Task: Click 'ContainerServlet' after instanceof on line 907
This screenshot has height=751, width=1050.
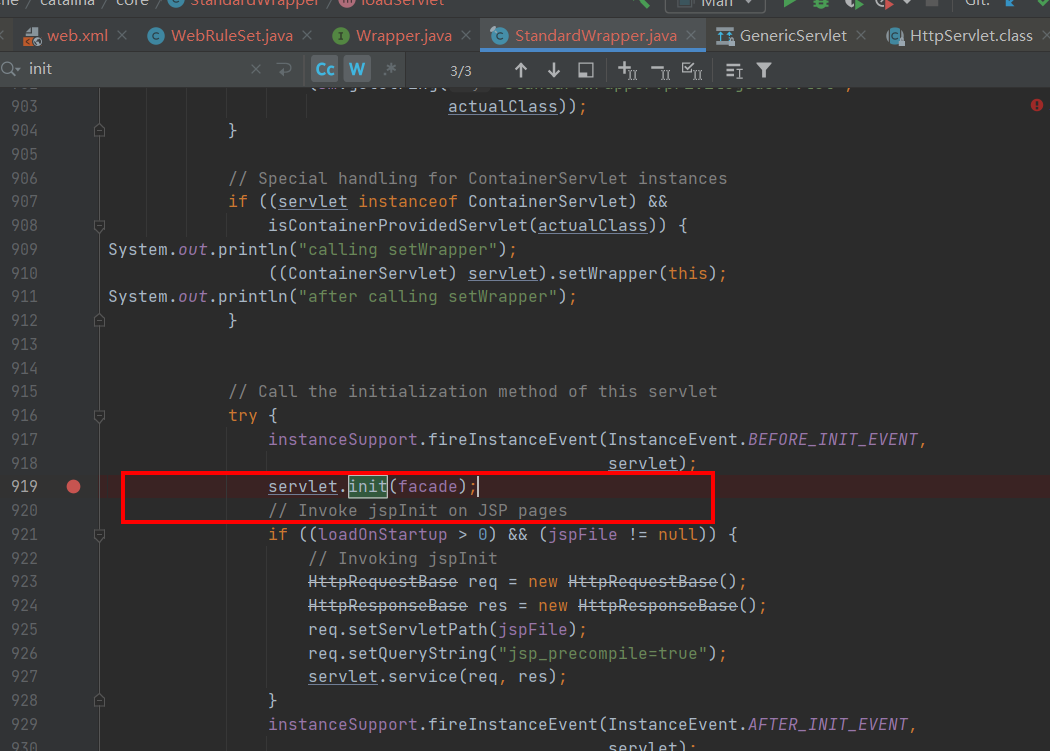Action: coord(548,202)
